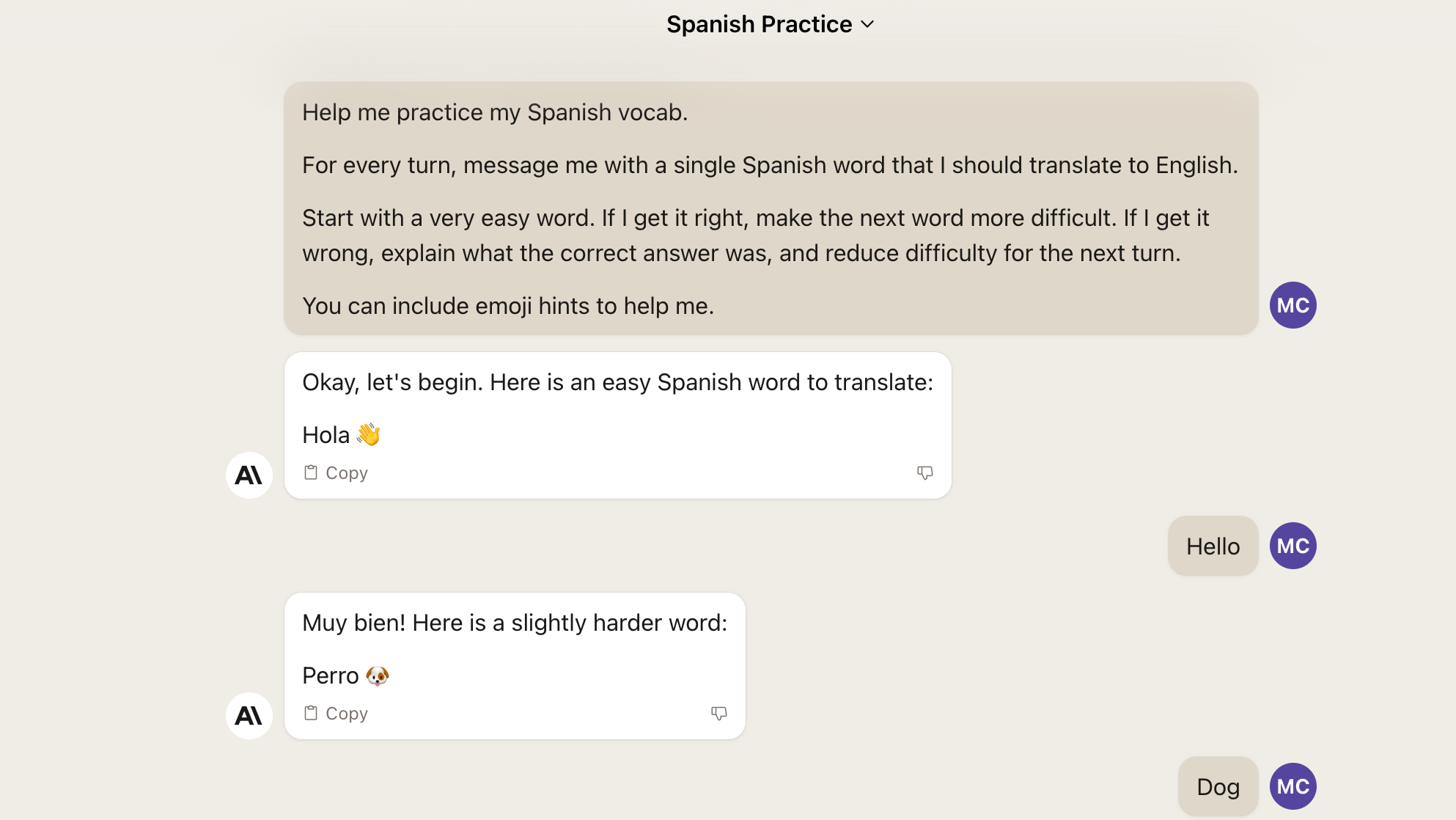Thumbs down the Perro response
The height and width of the screenshot is (820, 1456).
[x=718, y=713]
